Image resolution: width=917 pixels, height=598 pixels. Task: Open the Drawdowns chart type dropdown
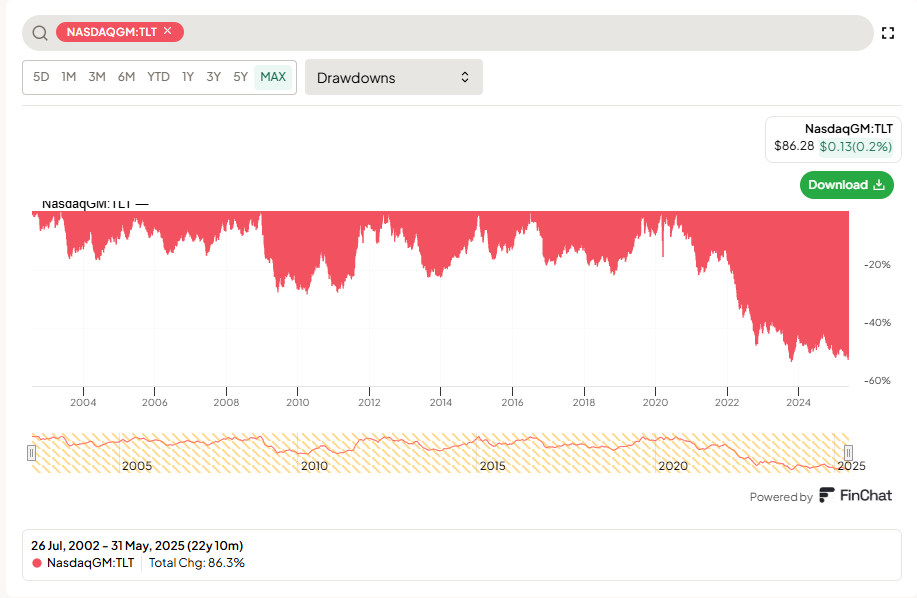click(394, 77)
